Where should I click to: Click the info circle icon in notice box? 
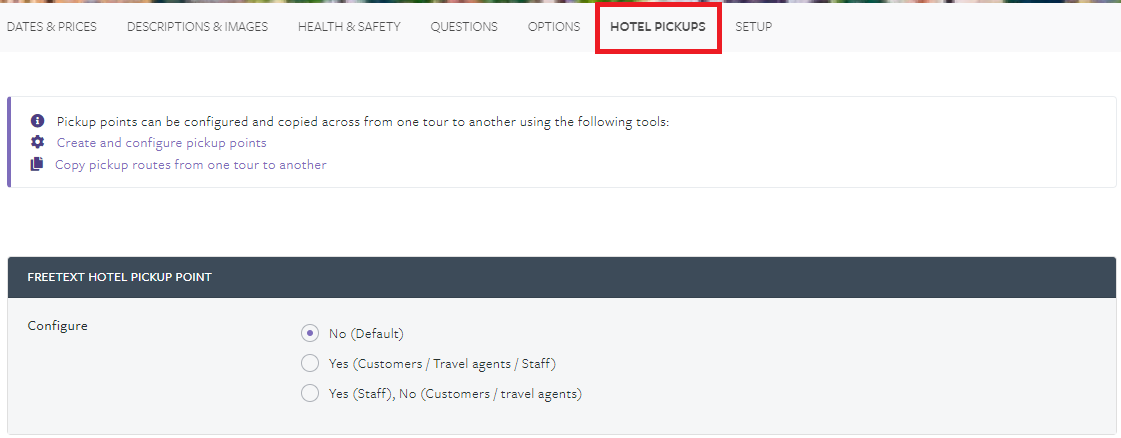pyautogui.click(x=38, y=121)
